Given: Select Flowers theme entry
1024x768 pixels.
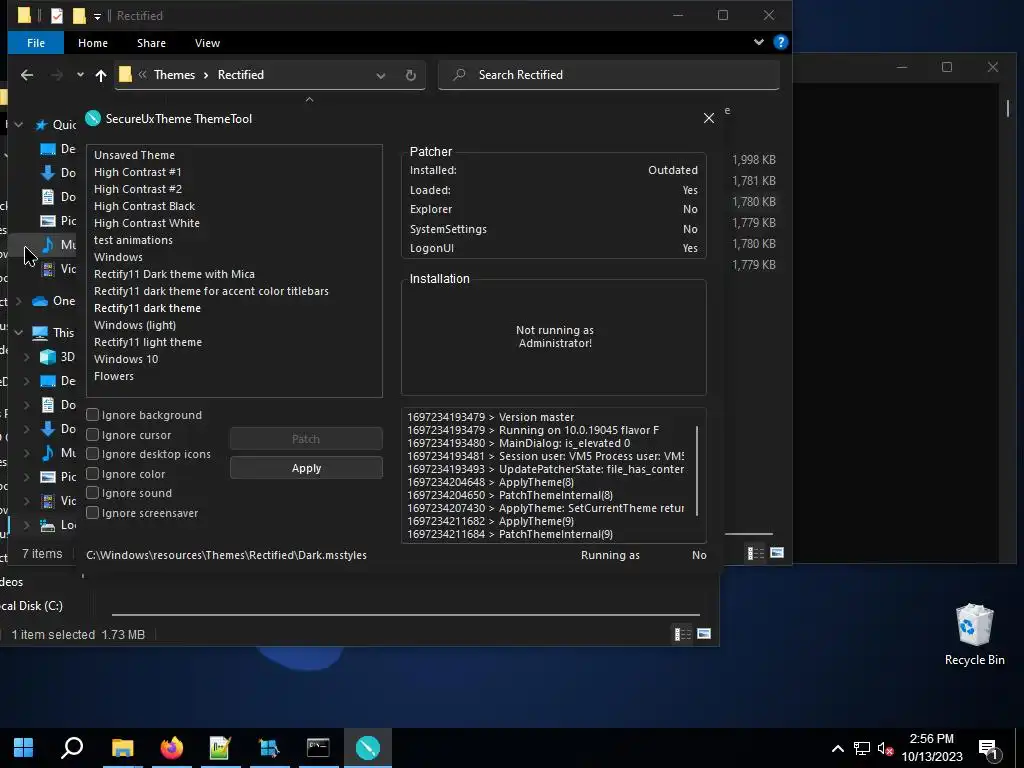Looking at the screenshot, I should [114, 376].
